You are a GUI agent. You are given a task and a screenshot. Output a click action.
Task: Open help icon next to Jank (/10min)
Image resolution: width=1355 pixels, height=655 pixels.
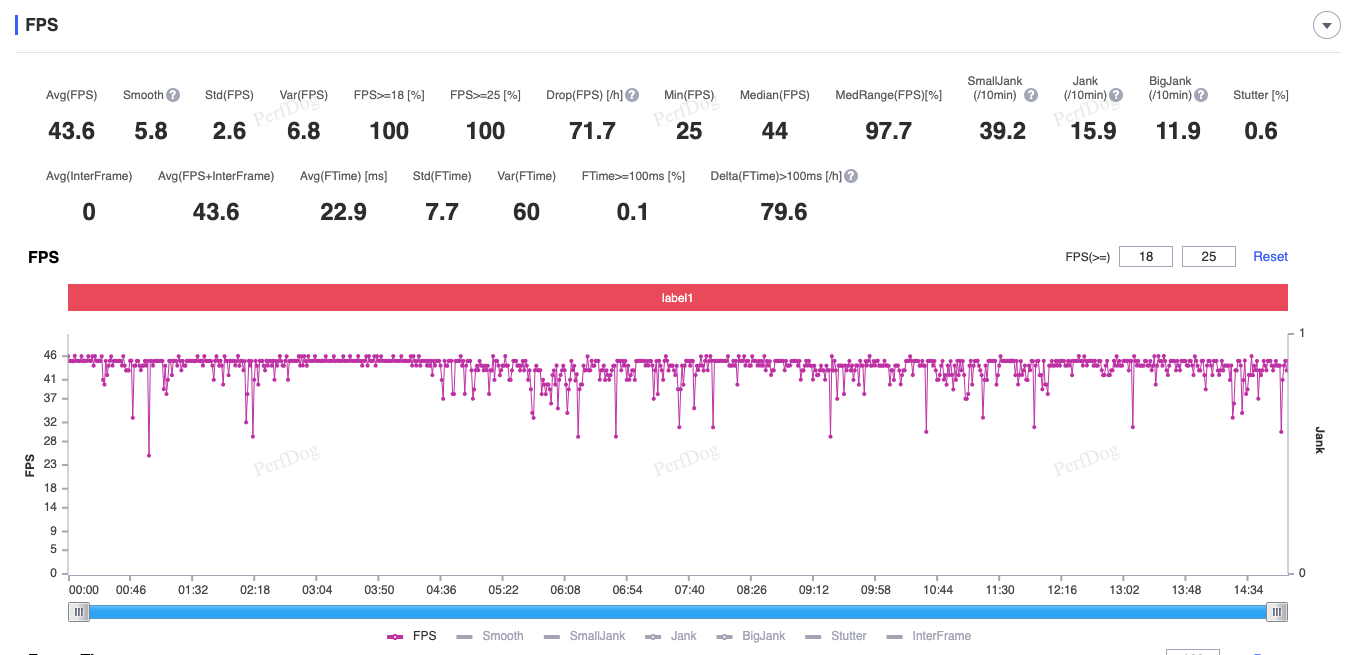point(1116,95)
